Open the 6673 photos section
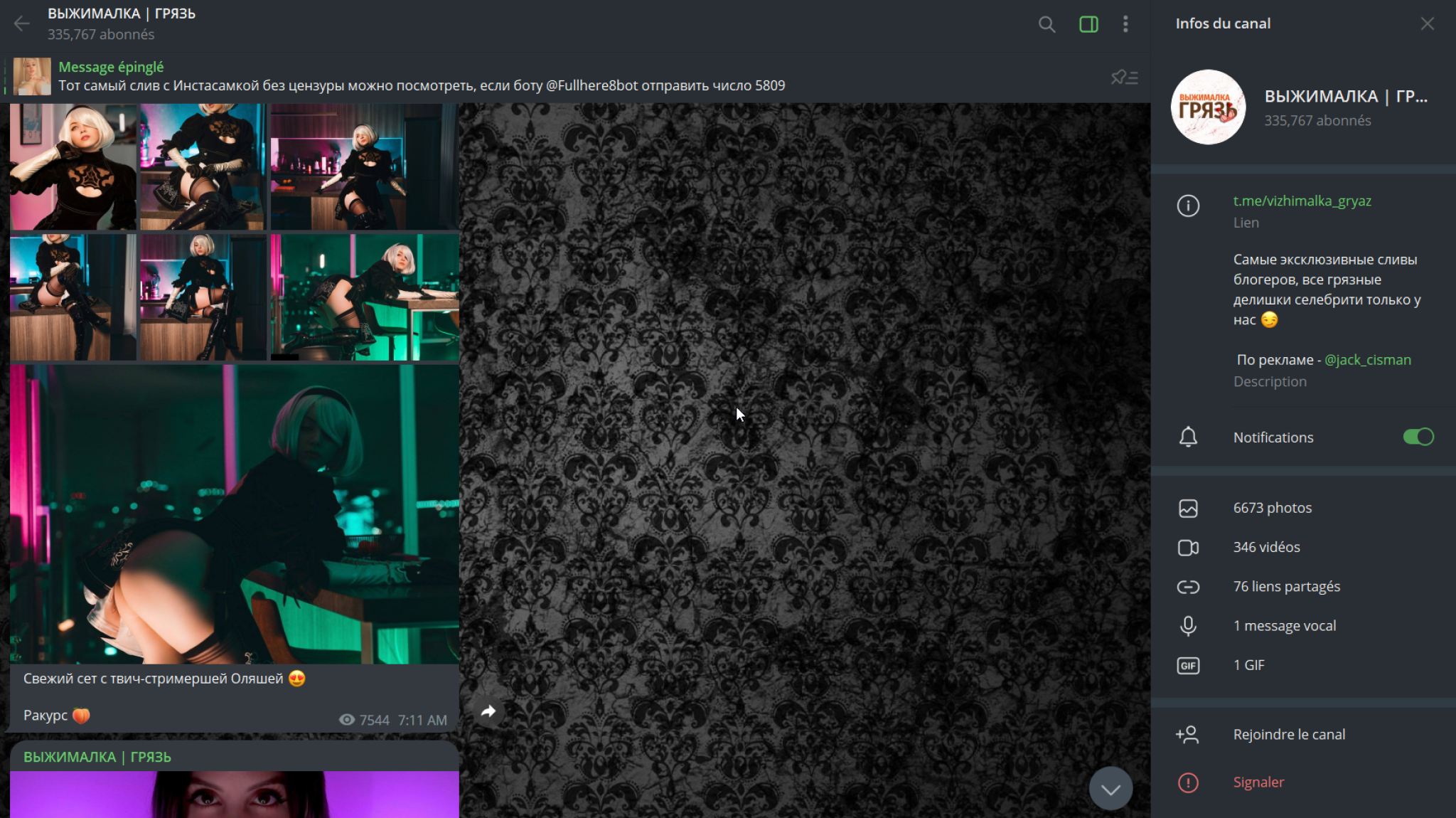Image resolution: width=1456 pixels, height=818 pixels. [1272, 508]
